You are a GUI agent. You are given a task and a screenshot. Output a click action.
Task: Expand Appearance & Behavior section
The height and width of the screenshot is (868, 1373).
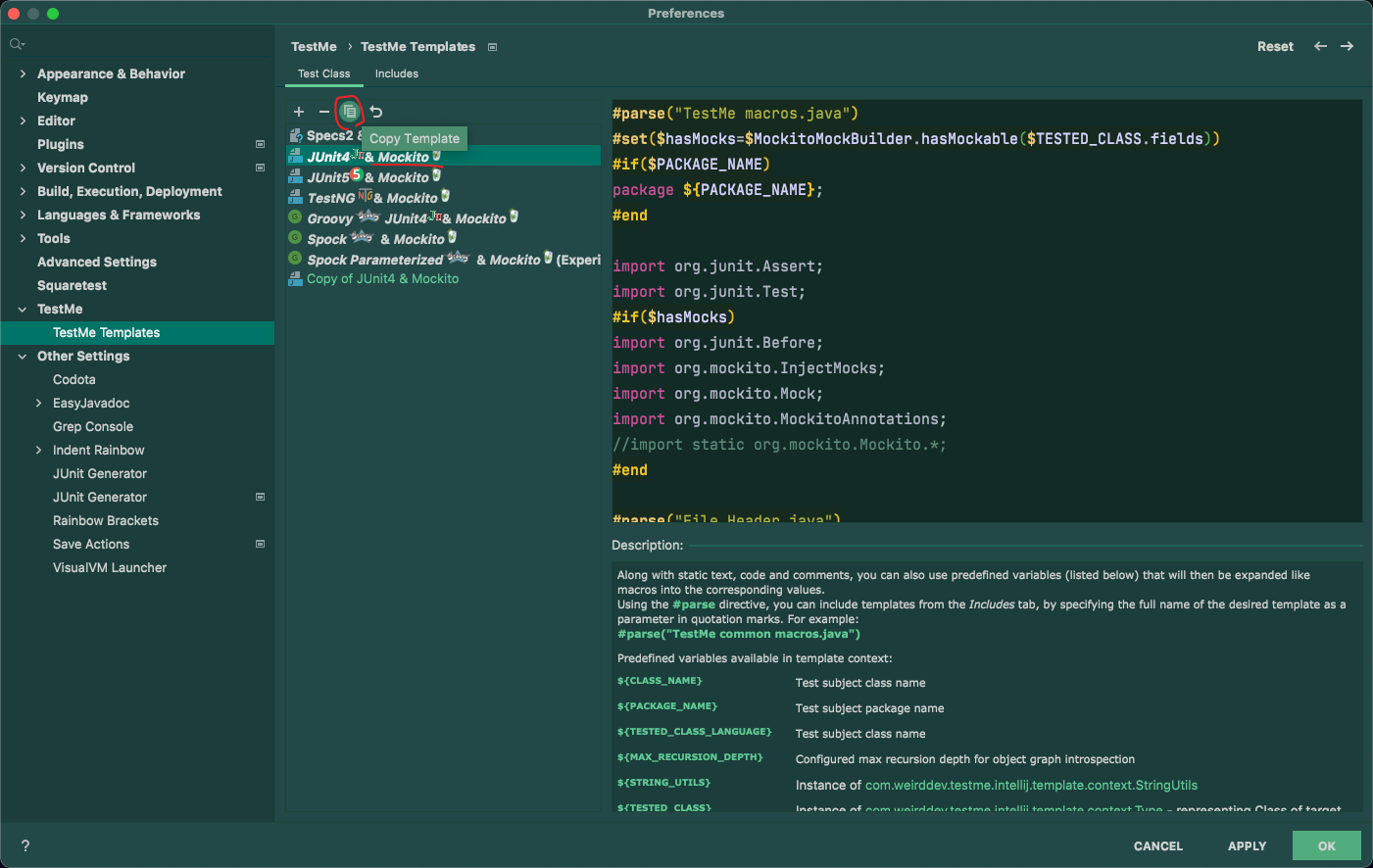23,73
